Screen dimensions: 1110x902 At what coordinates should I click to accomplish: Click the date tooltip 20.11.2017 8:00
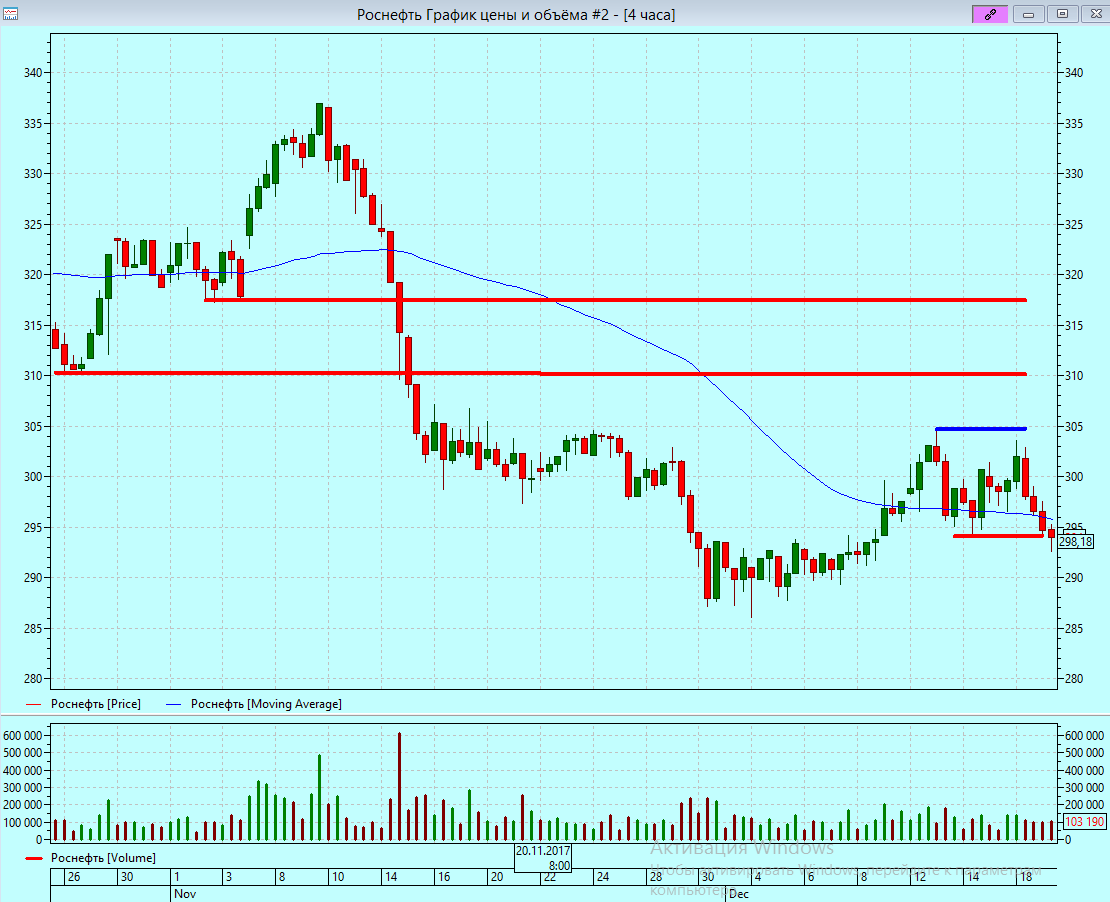coord(543,857)
